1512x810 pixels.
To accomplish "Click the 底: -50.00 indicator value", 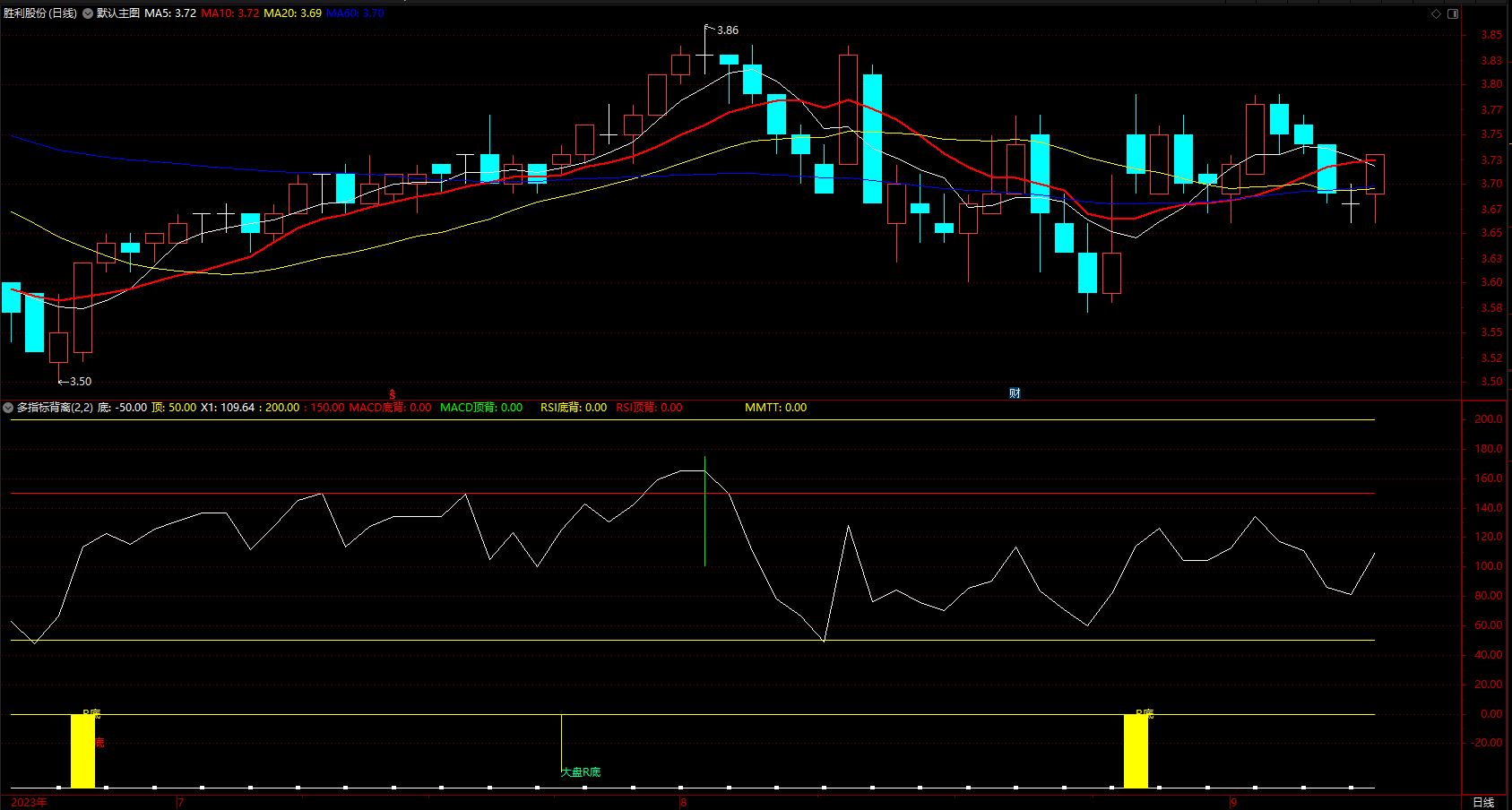I will 122,408.
